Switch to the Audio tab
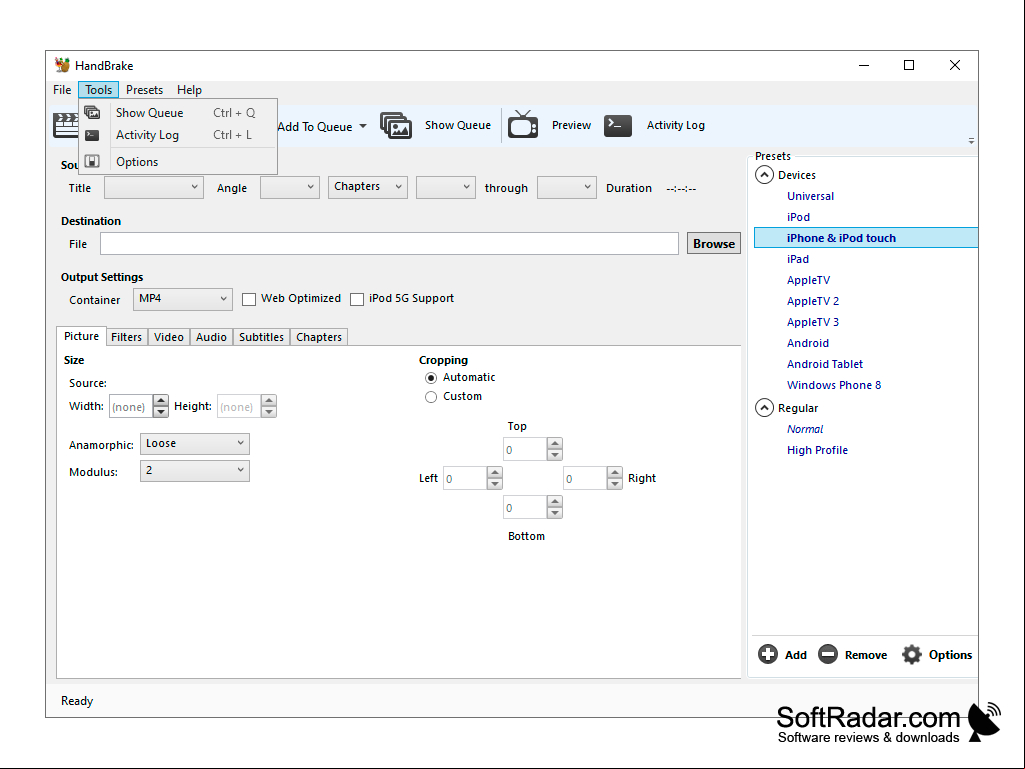1025x769 pixels. (211, 337)
